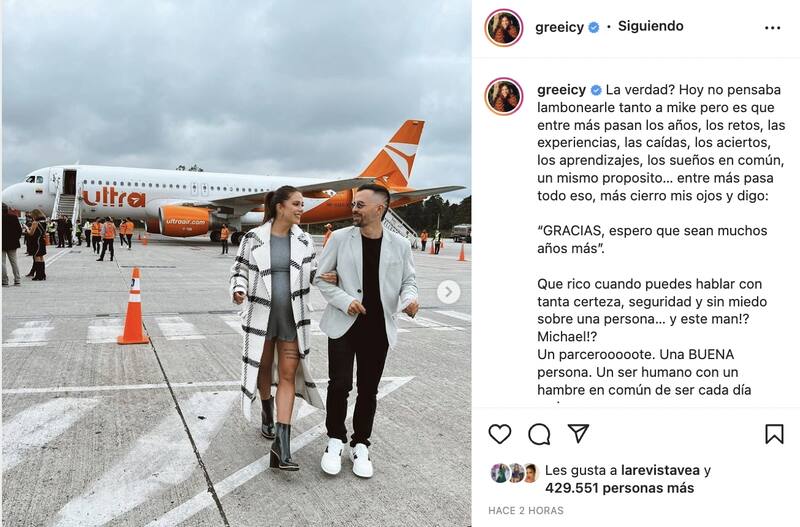View the 429.551 personas más likes list

[619, 488]
